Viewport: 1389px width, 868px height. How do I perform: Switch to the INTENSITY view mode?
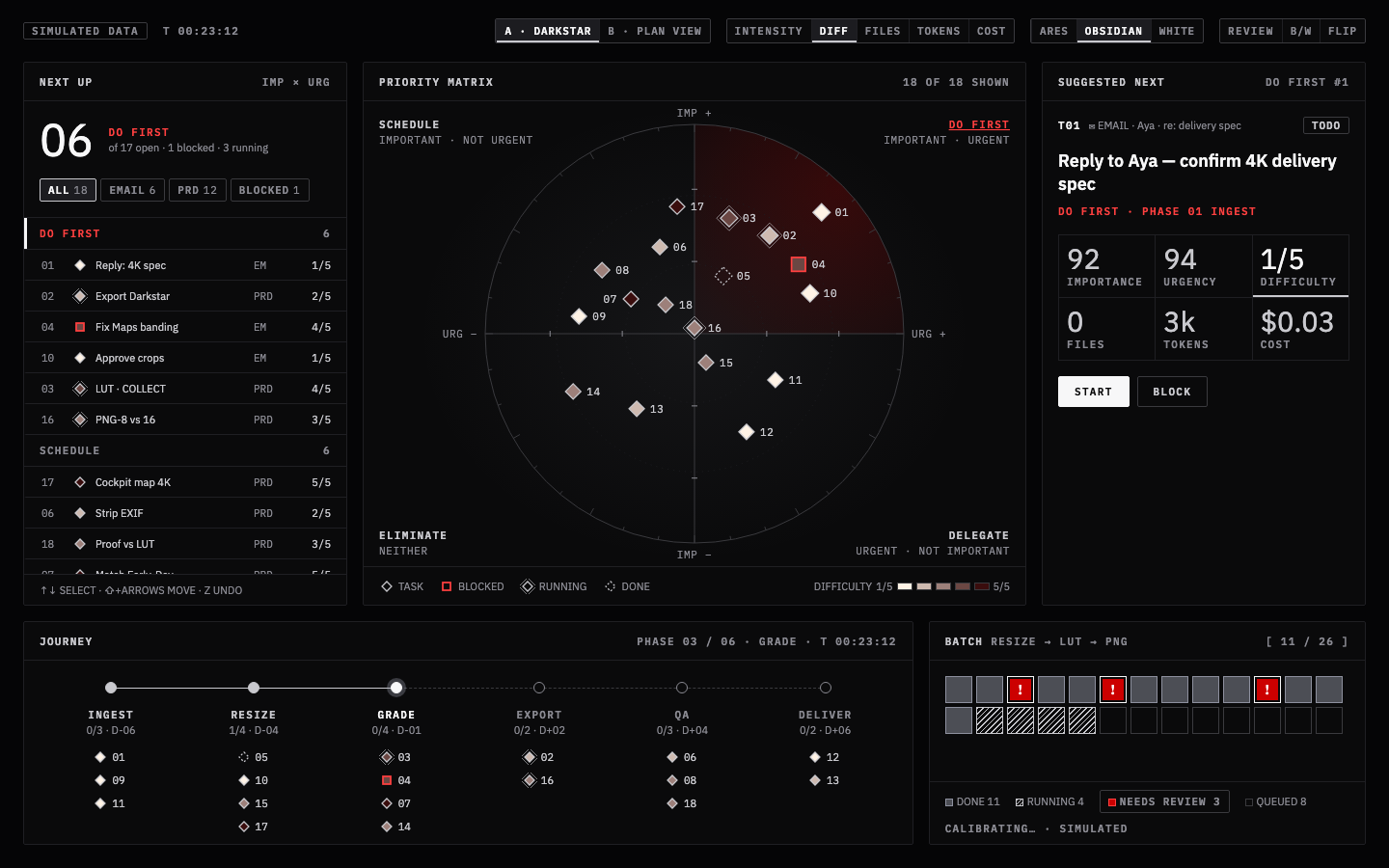coord(769,31)
